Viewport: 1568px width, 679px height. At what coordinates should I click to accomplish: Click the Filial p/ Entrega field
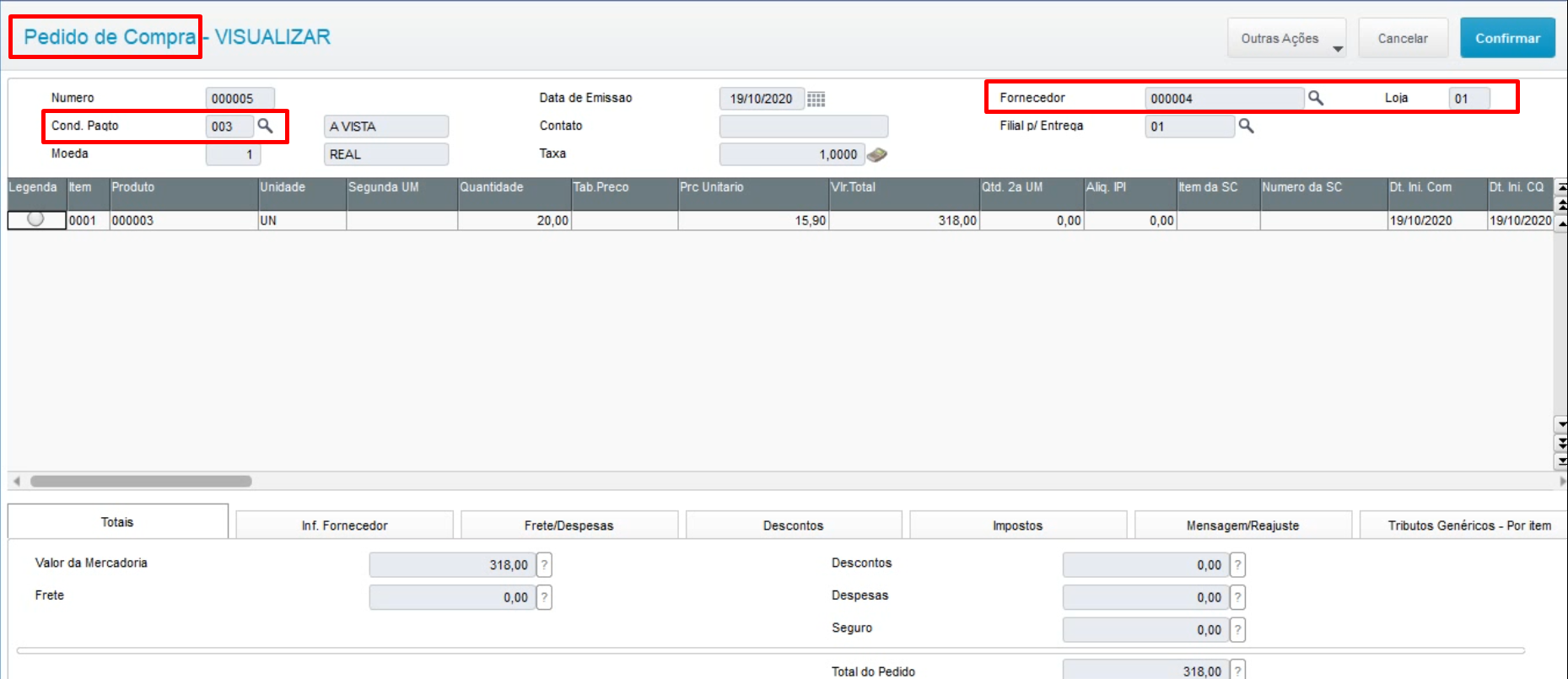coord(1189,127)
